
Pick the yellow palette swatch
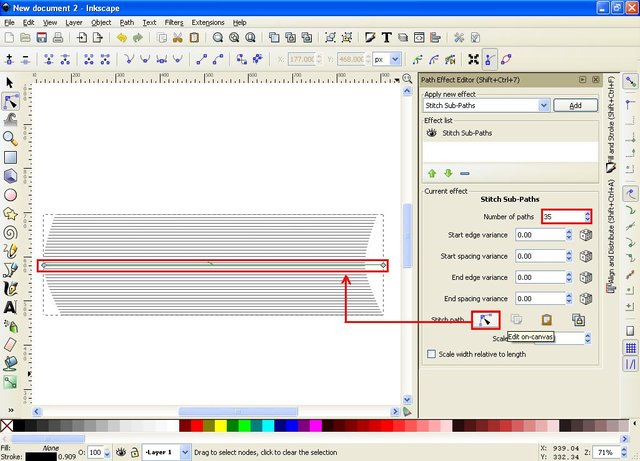tap(221, 426)
